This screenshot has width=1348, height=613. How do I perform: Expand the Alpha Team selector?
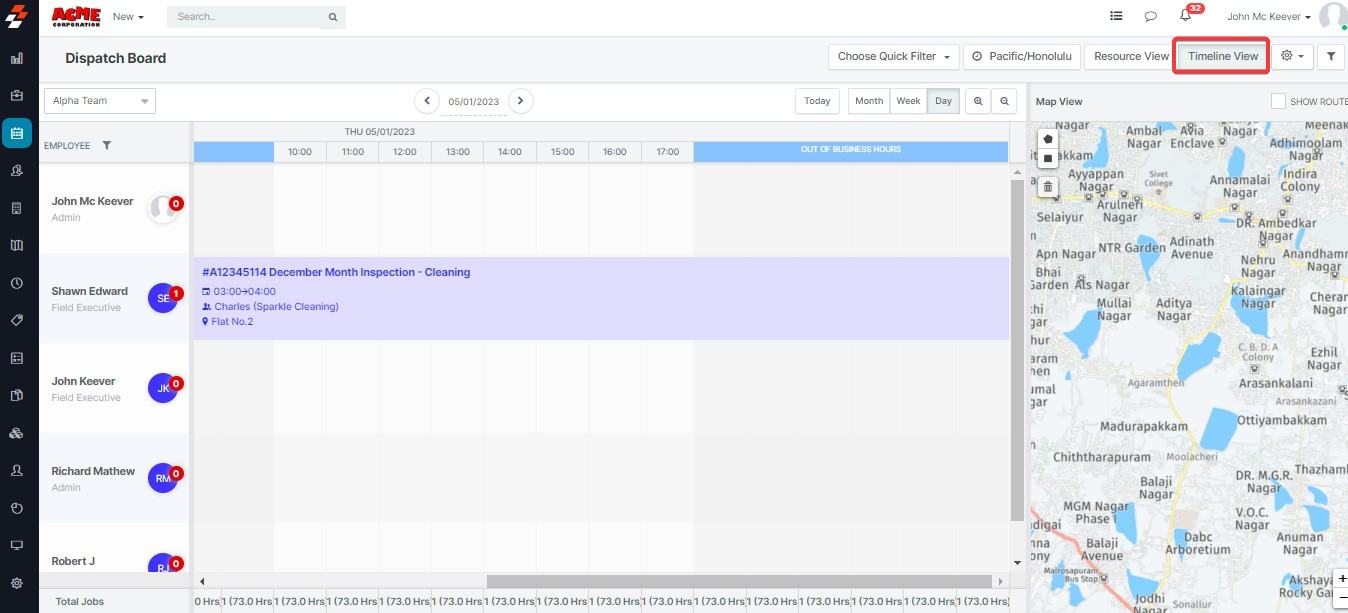click(100, 101)
